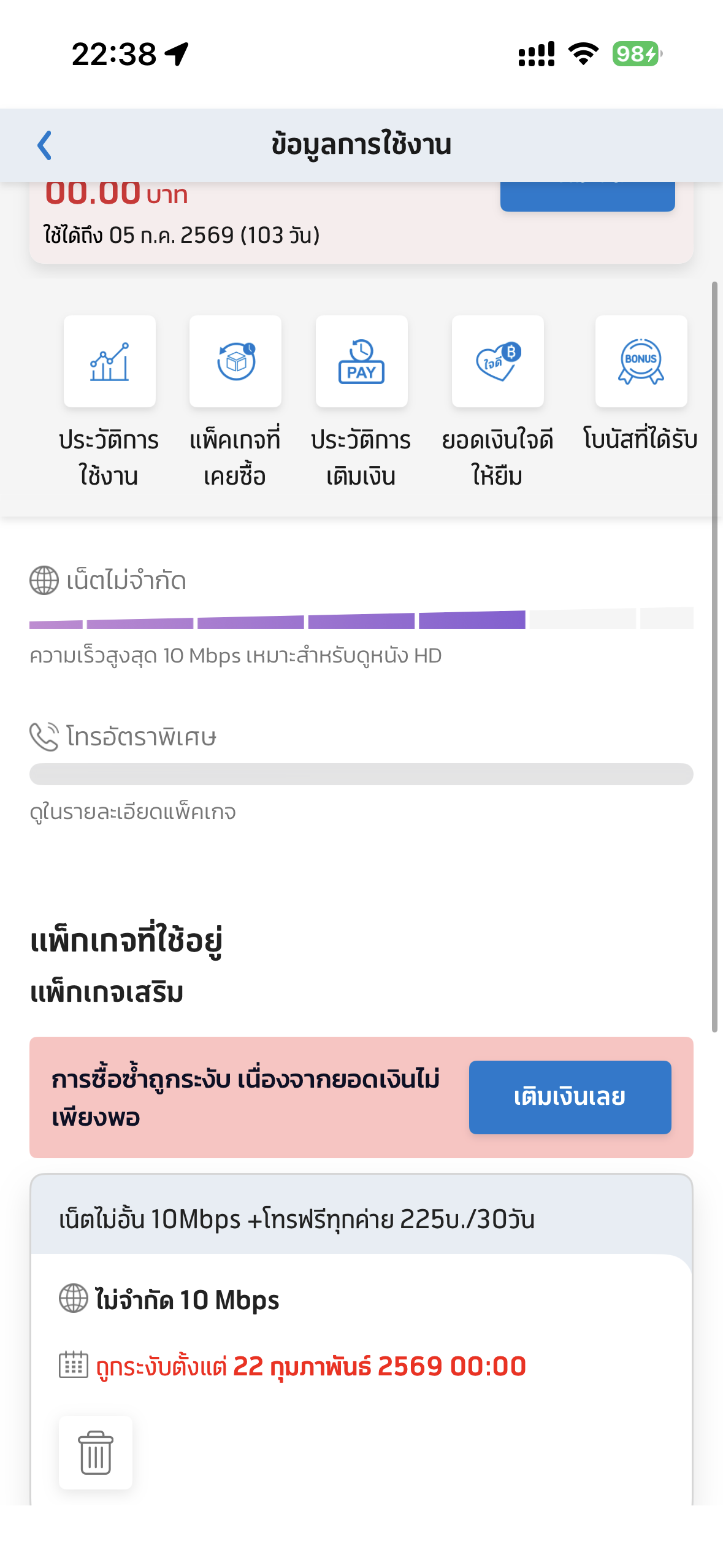Image resolution: width=723 pixels, height=1568 pixels.
Task: Select ยอดเงินใจดีให้ยืม menu label
Action: tap(497, 458)
